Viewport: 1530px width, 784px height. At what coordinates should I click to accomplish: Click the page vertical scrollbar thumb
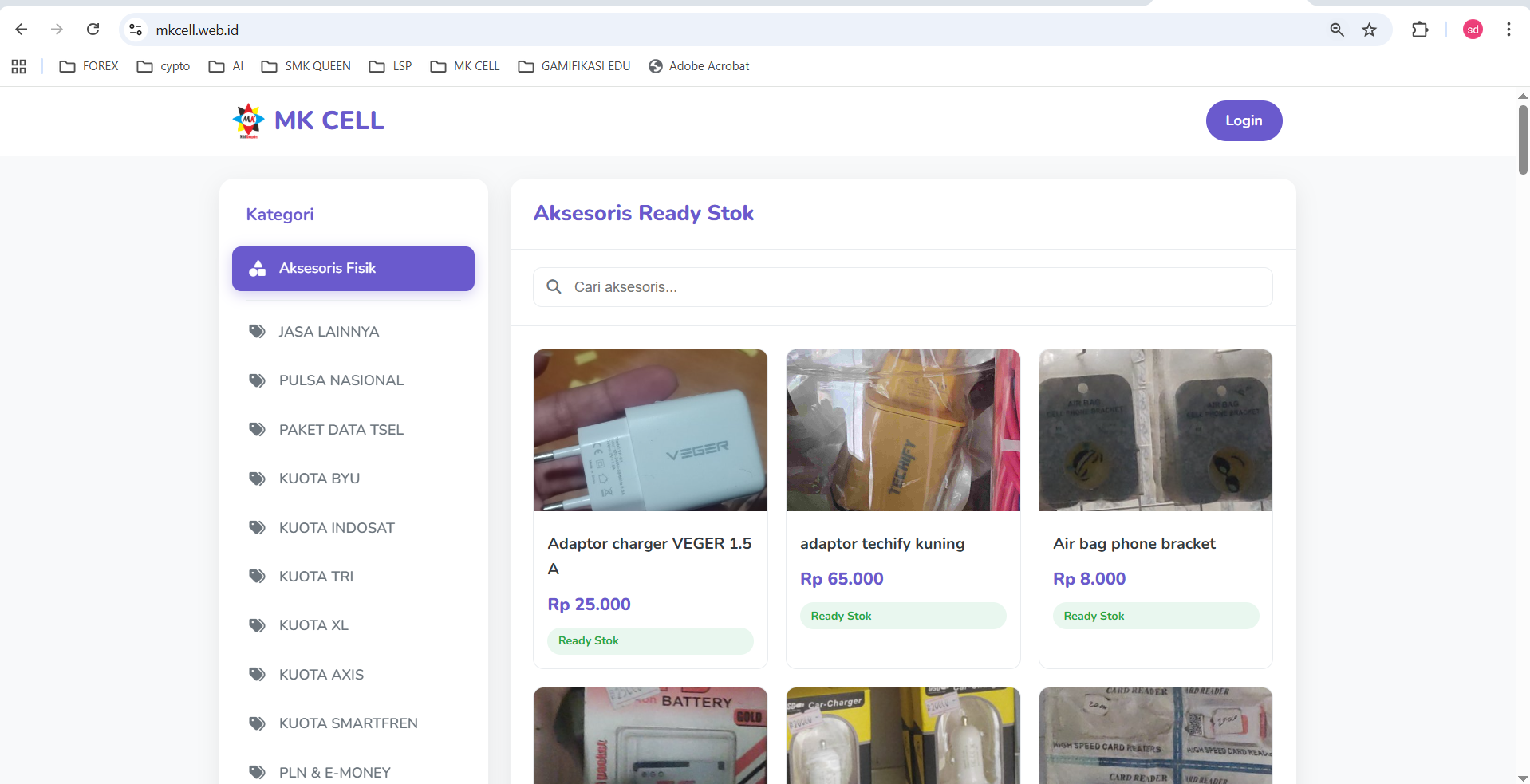1522,140
